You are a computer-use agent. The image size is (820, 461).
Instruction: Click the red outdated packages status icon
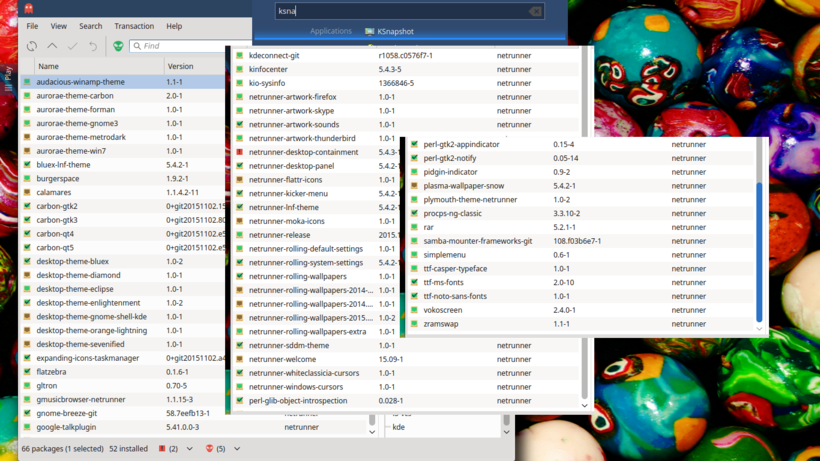pos(162,448)
